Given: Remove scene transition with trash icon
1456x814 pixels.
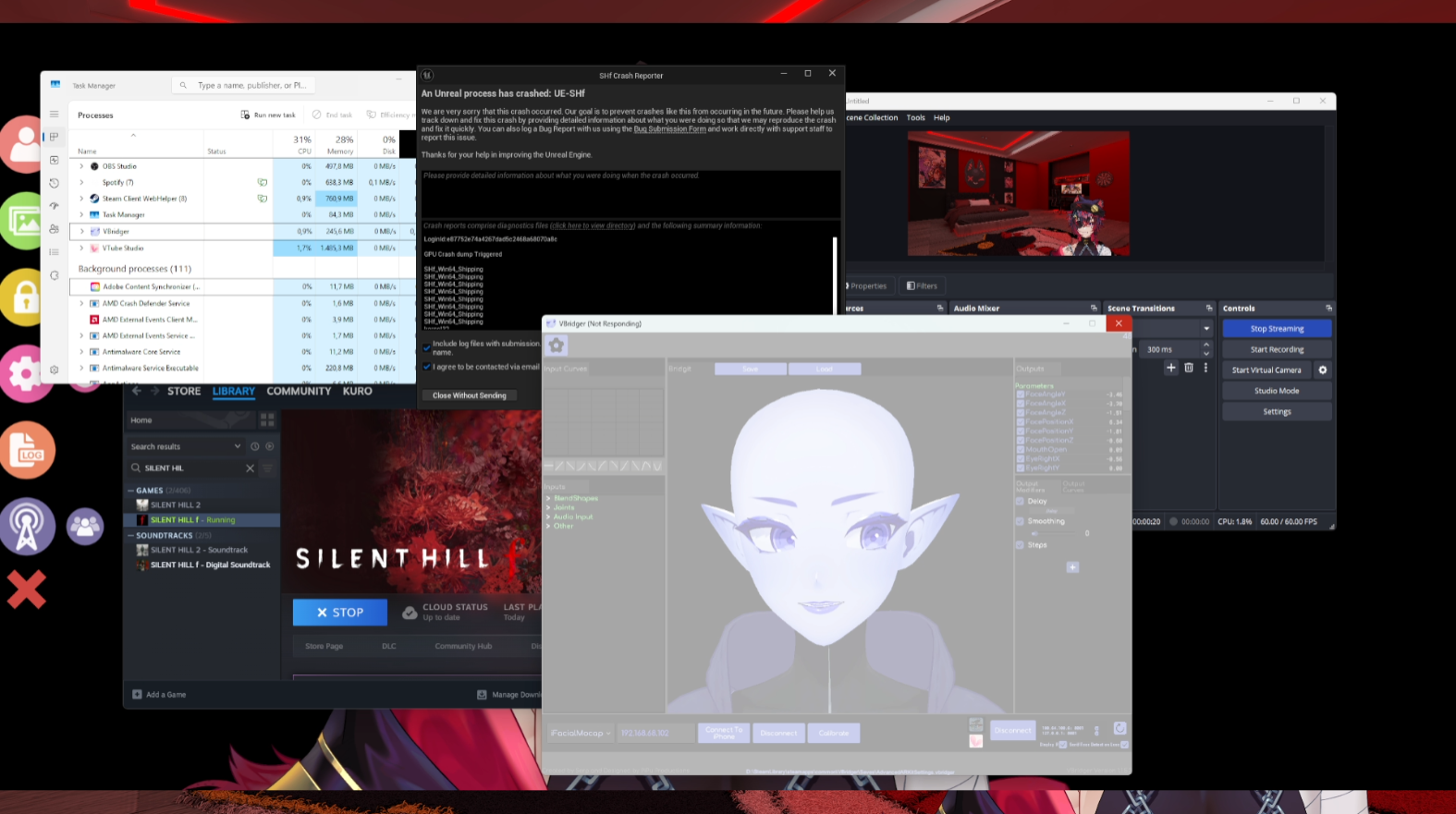Looking at the screenshot, I should point(1189,368).
